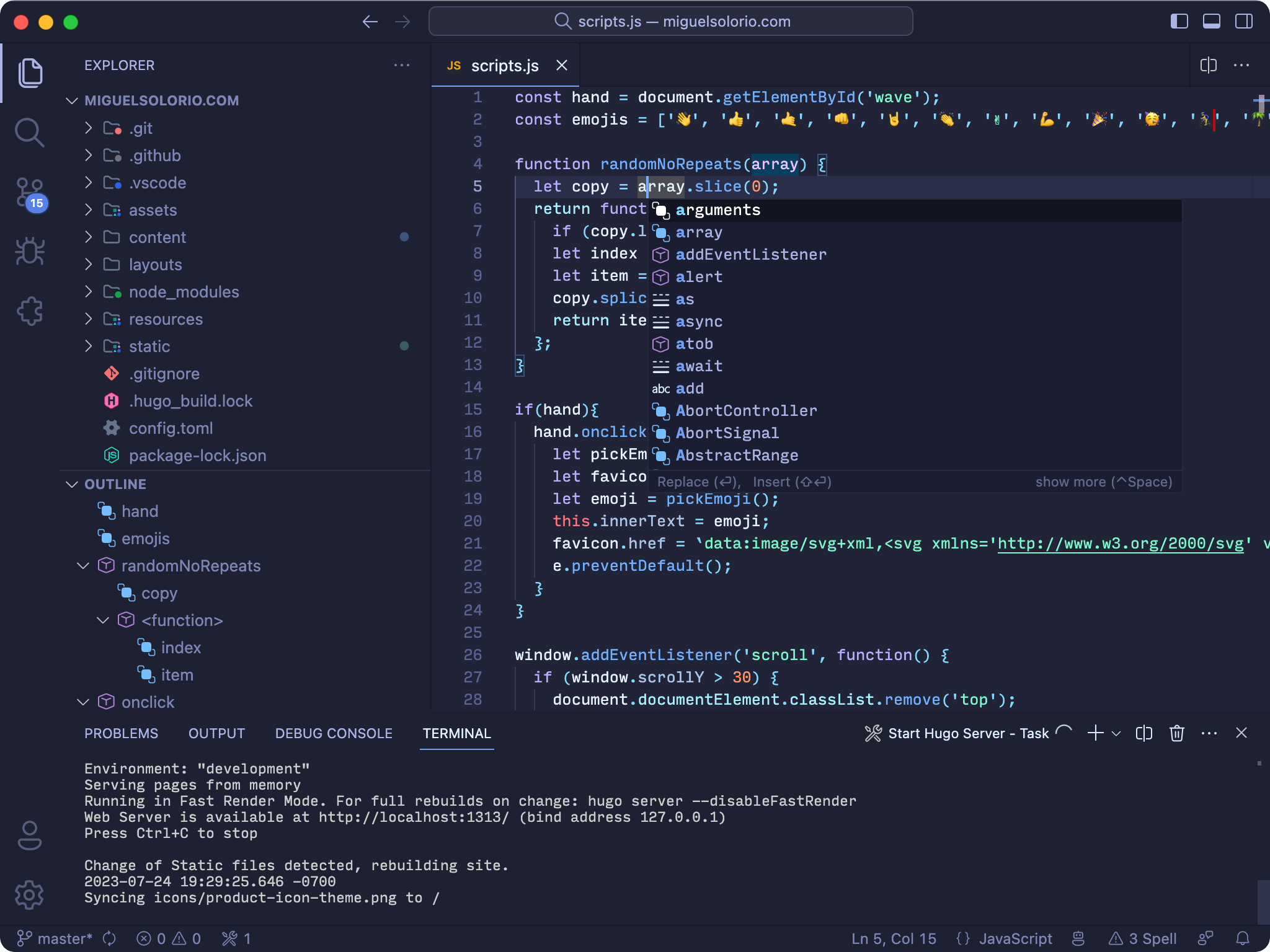
Task: Open Explorer Views and More Actions ellipsis
Action: 402,65
